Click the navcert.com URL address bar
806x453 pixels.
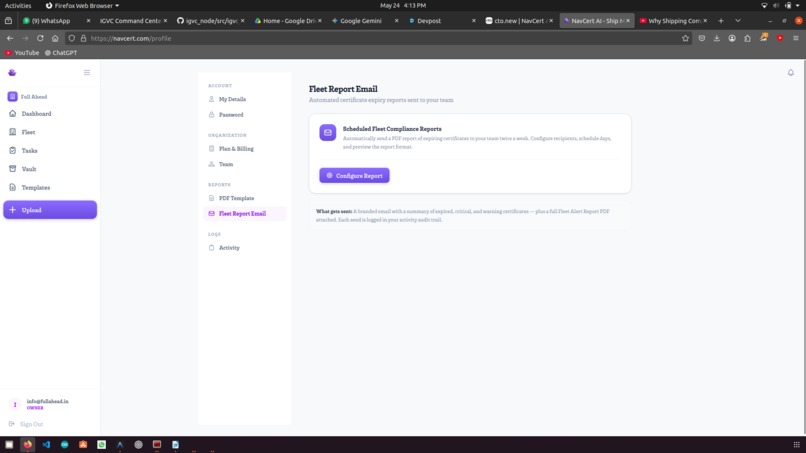380,38
